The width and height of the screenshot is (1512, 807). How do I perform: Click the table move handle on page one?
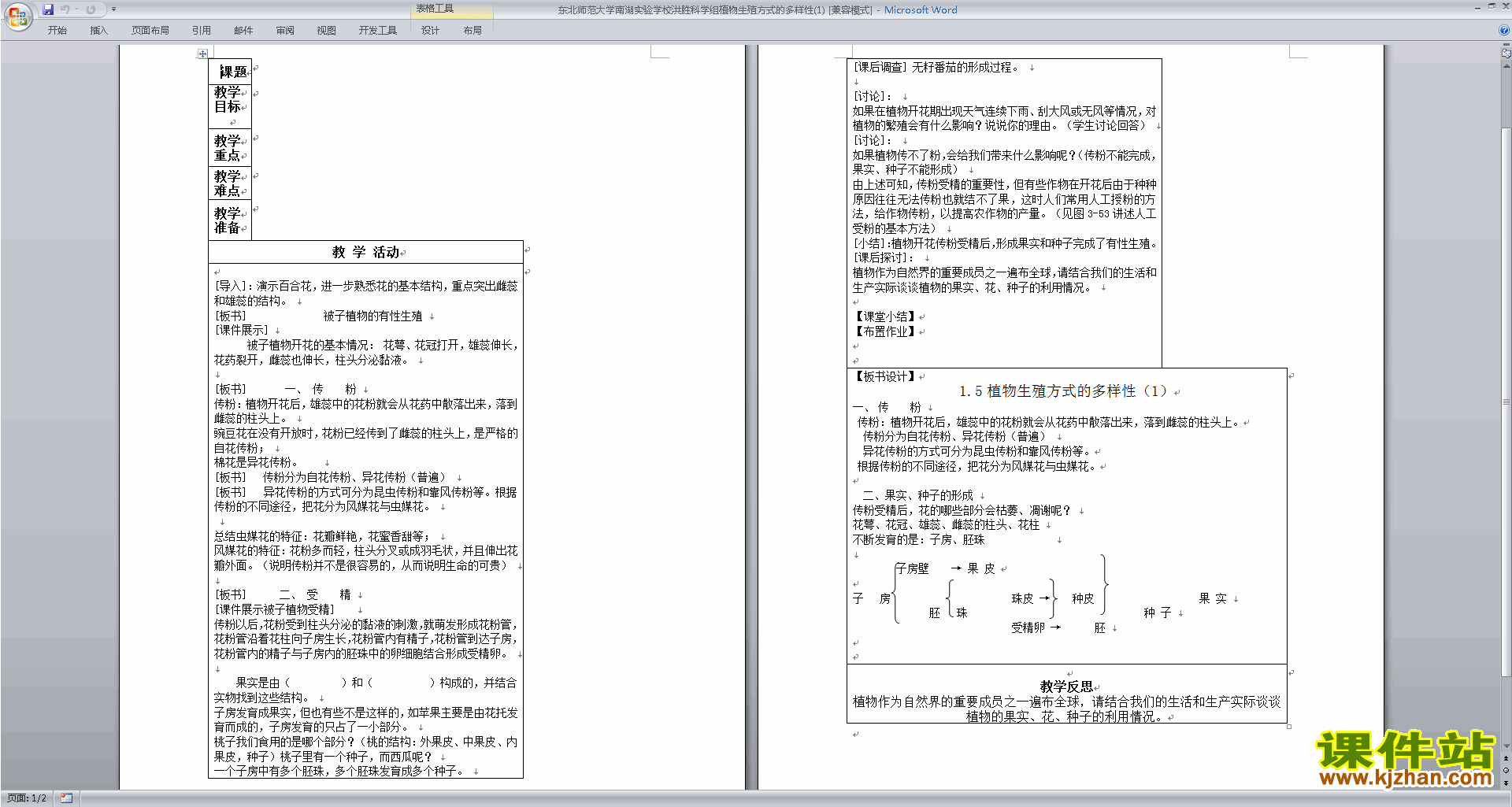[x=202, y=54]
